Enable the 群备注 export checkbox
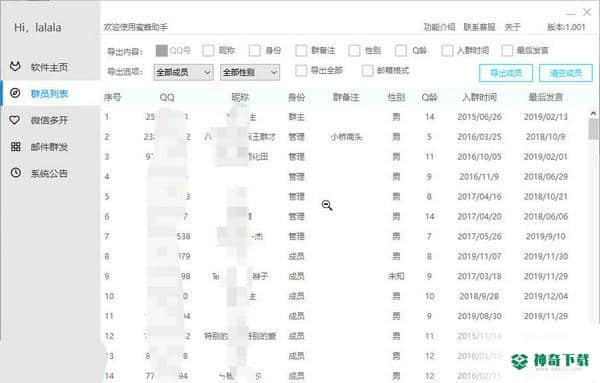Image resolution: width=600 pixels, height=383 pixels. (301, 51)
